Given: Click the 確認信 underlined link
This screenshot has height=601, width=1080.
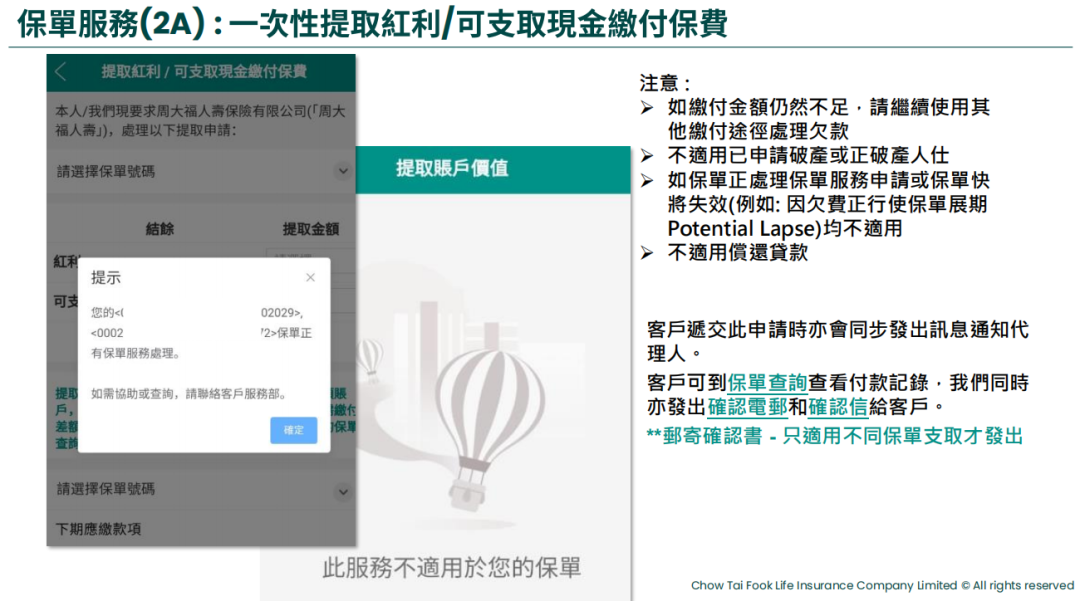Looking at the screenshot, I should coord(838,407).
